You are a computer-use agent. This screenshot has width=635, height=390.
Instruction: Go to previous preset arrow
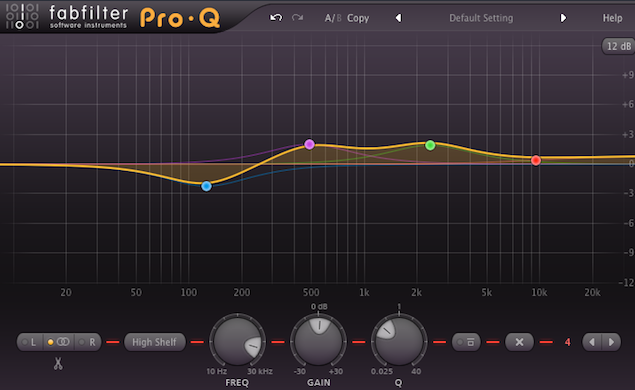pyautogui.click(x=398, y=18)
